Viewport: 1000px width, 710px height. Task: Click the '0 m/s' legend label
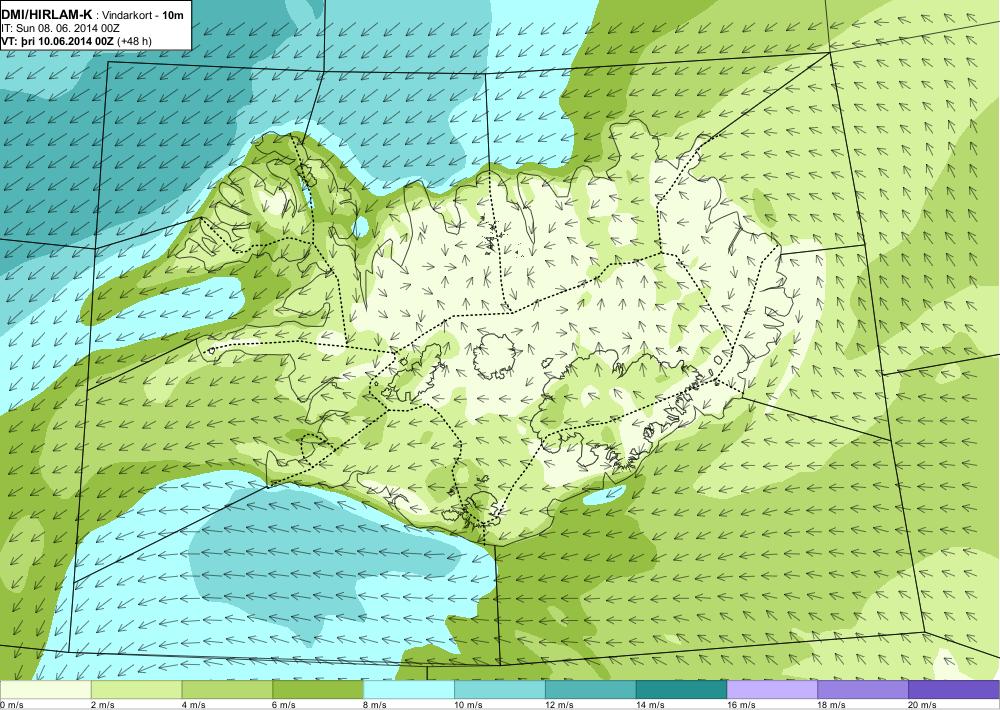[x=11, y=705]
